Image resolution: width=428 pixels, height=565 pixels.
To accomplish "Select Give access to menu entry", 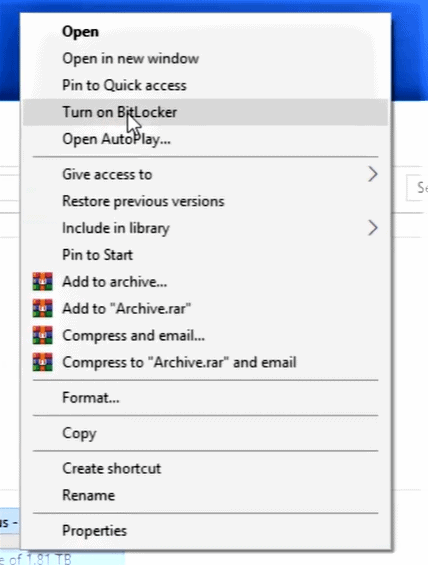I will (205, 174).
